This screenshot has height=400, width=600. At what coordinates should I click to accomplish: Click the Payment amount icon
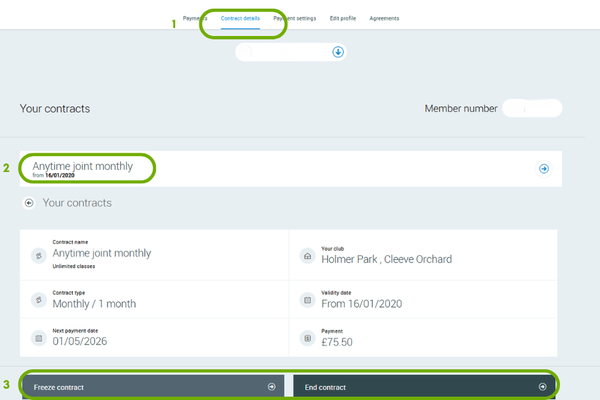tap(306, 338)
